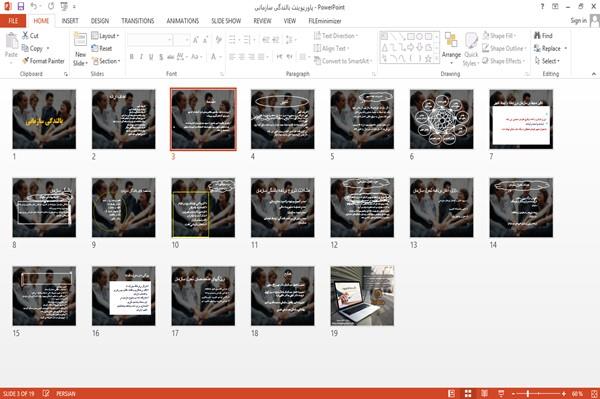This screenshot has width=600, height=399.
Task: Click the Sign in link
Action: click(x=578, y=21)
